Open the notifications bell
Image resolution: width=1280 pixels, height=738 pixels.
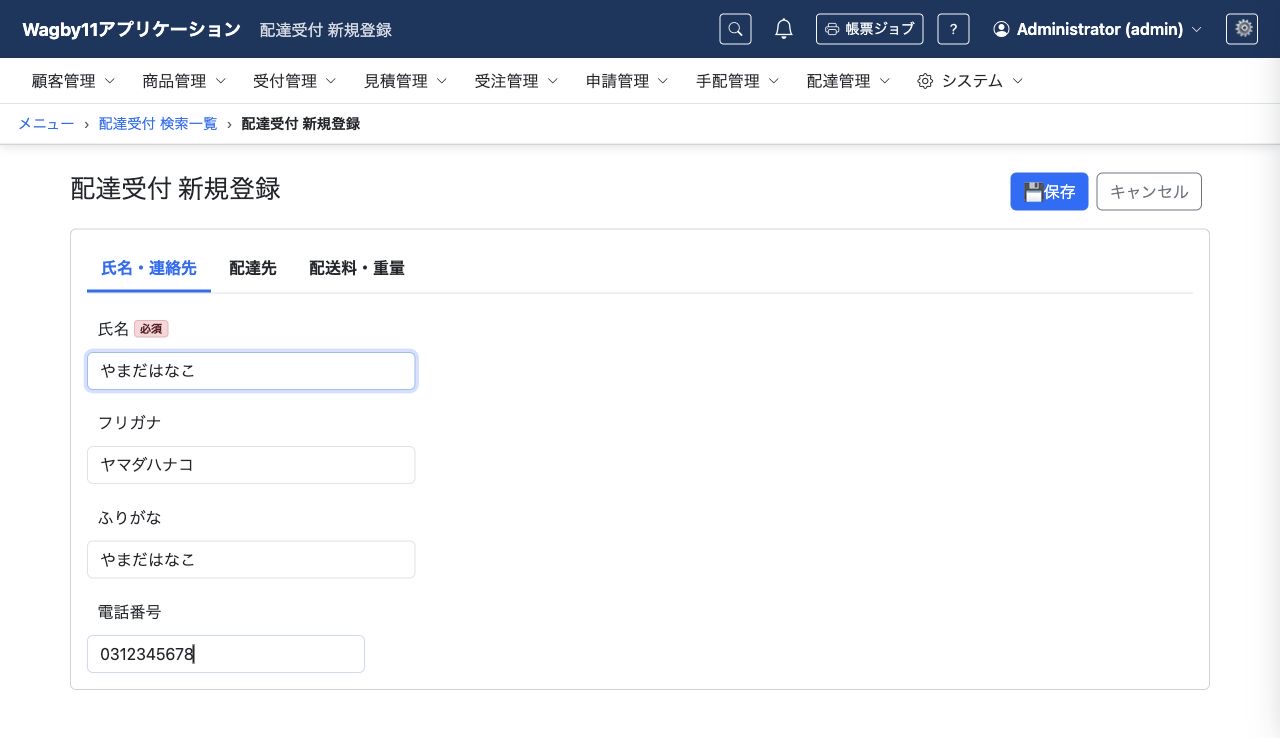click(x=784, y=29)
